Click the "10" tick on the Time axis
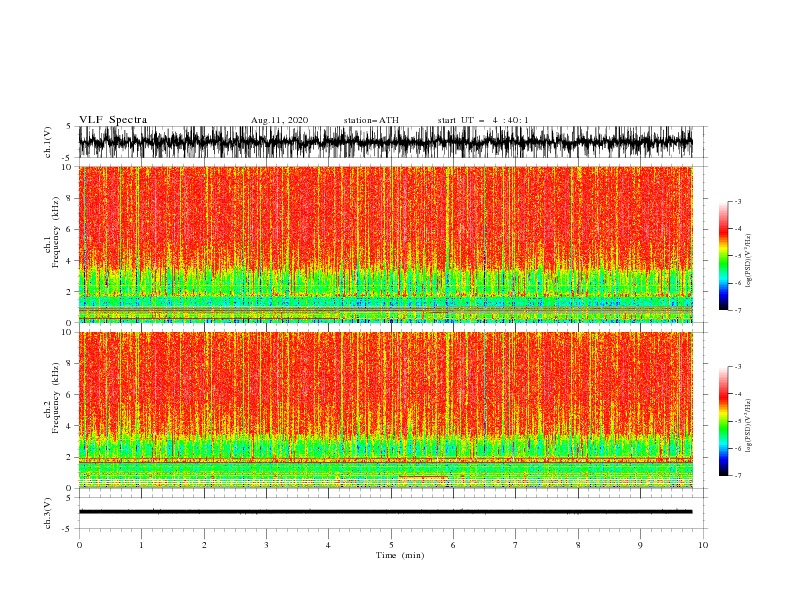 click(x=703, y=545)
